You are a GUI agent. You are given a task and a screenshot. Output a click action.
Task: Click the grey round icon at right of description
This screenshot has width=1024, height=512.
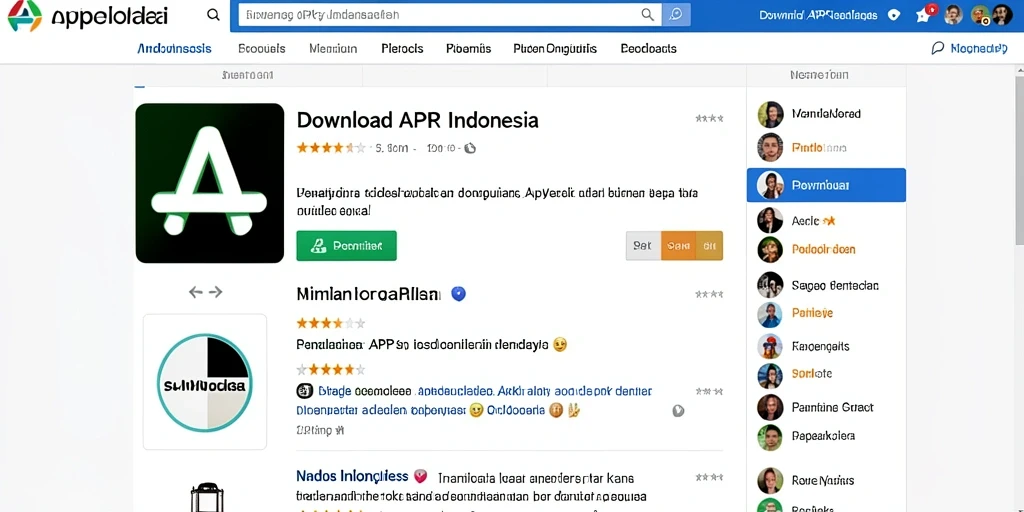[x=678, y=411]
